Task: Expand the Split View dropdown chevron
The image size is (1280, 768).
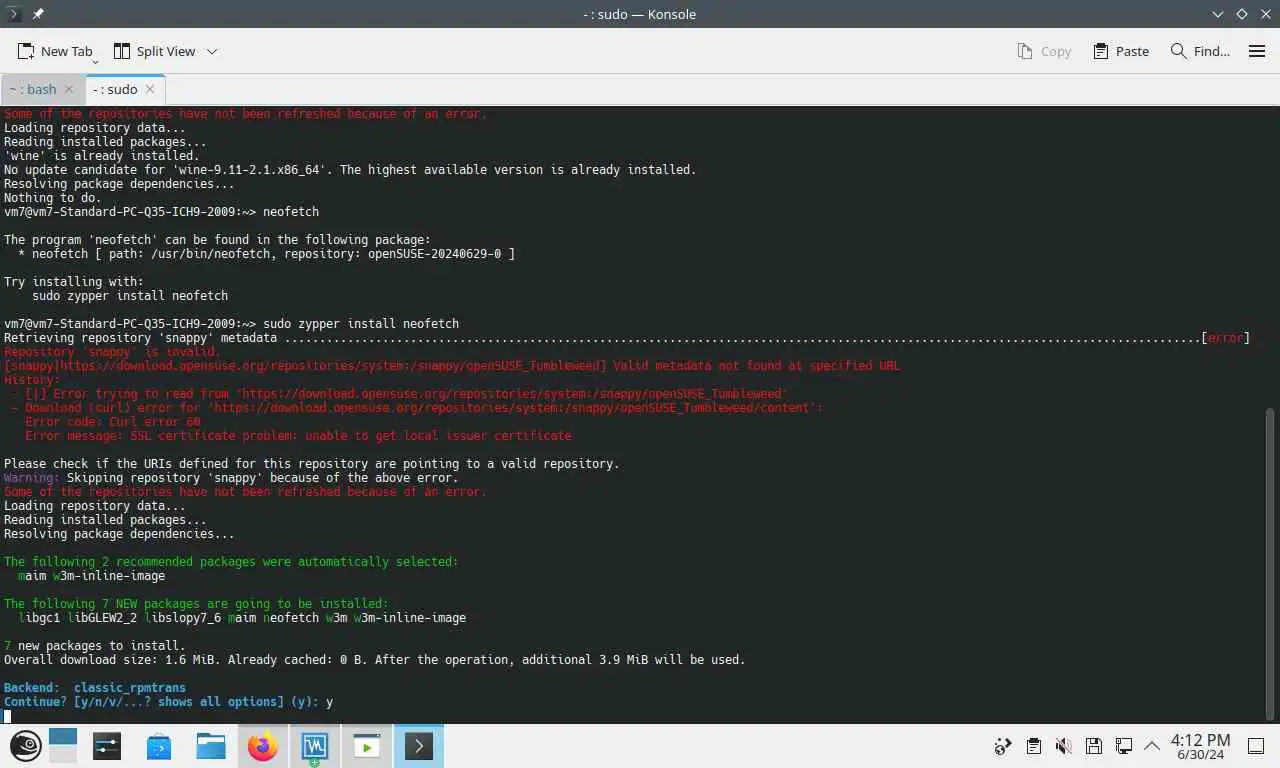Action: tap(212, 51)
